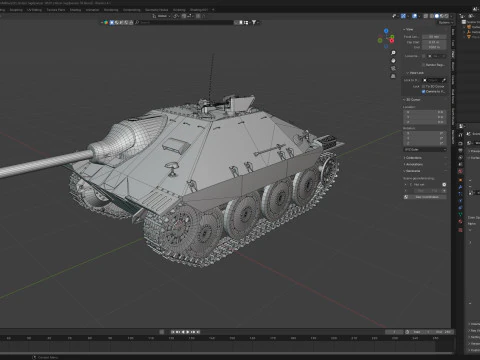Click the pan view hand icon

[393, 60]
